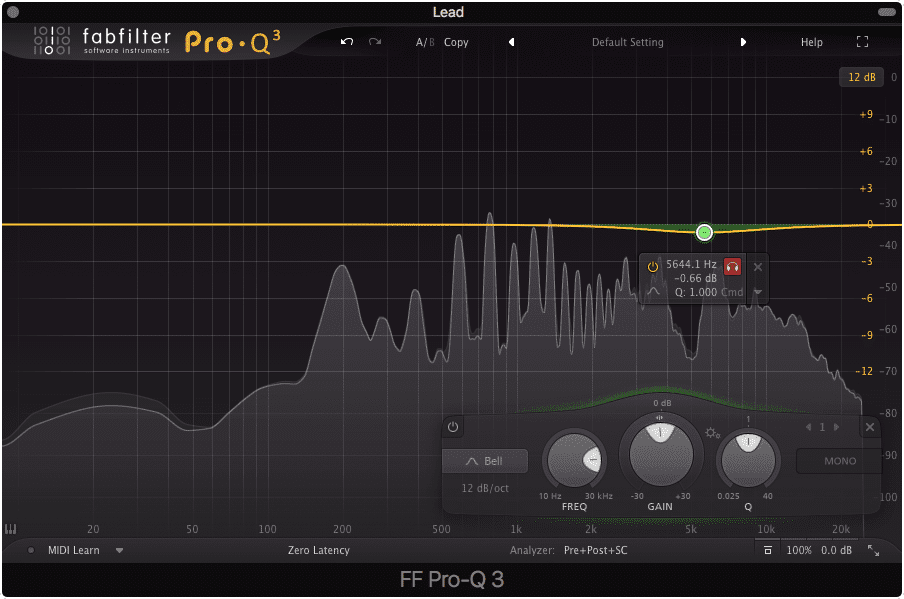904x599 pixels.
Task: Close the band controls panel
Action: [x=869, y=427]
